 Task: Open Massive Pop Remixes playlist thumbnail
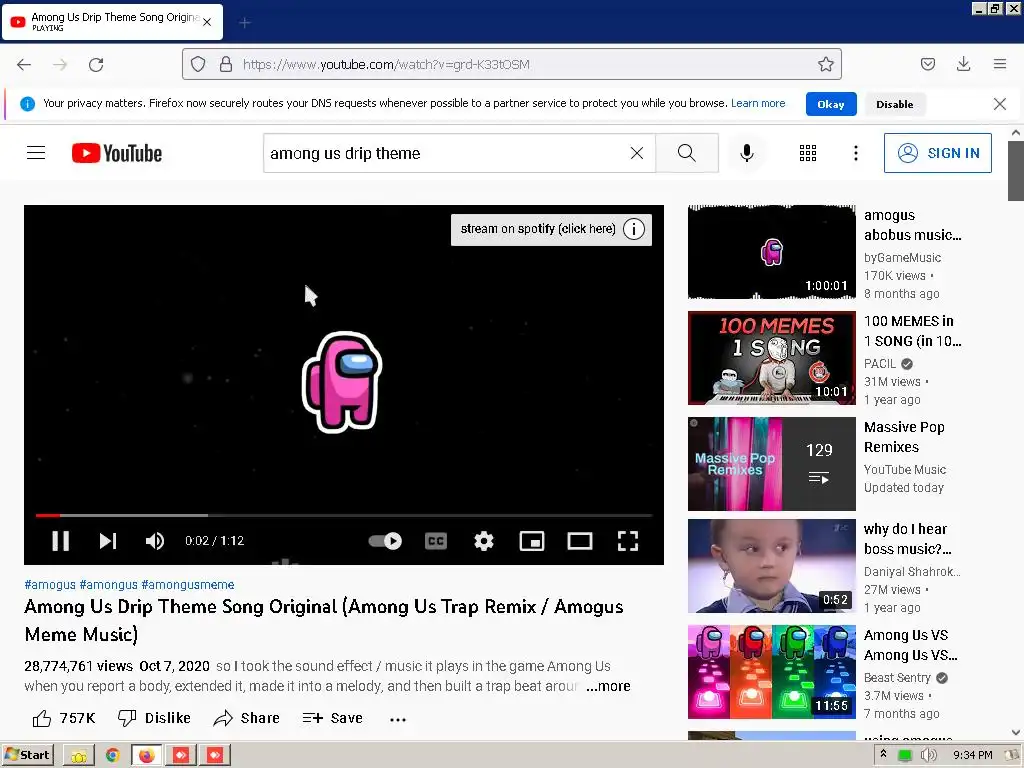(x=771, y=464)
